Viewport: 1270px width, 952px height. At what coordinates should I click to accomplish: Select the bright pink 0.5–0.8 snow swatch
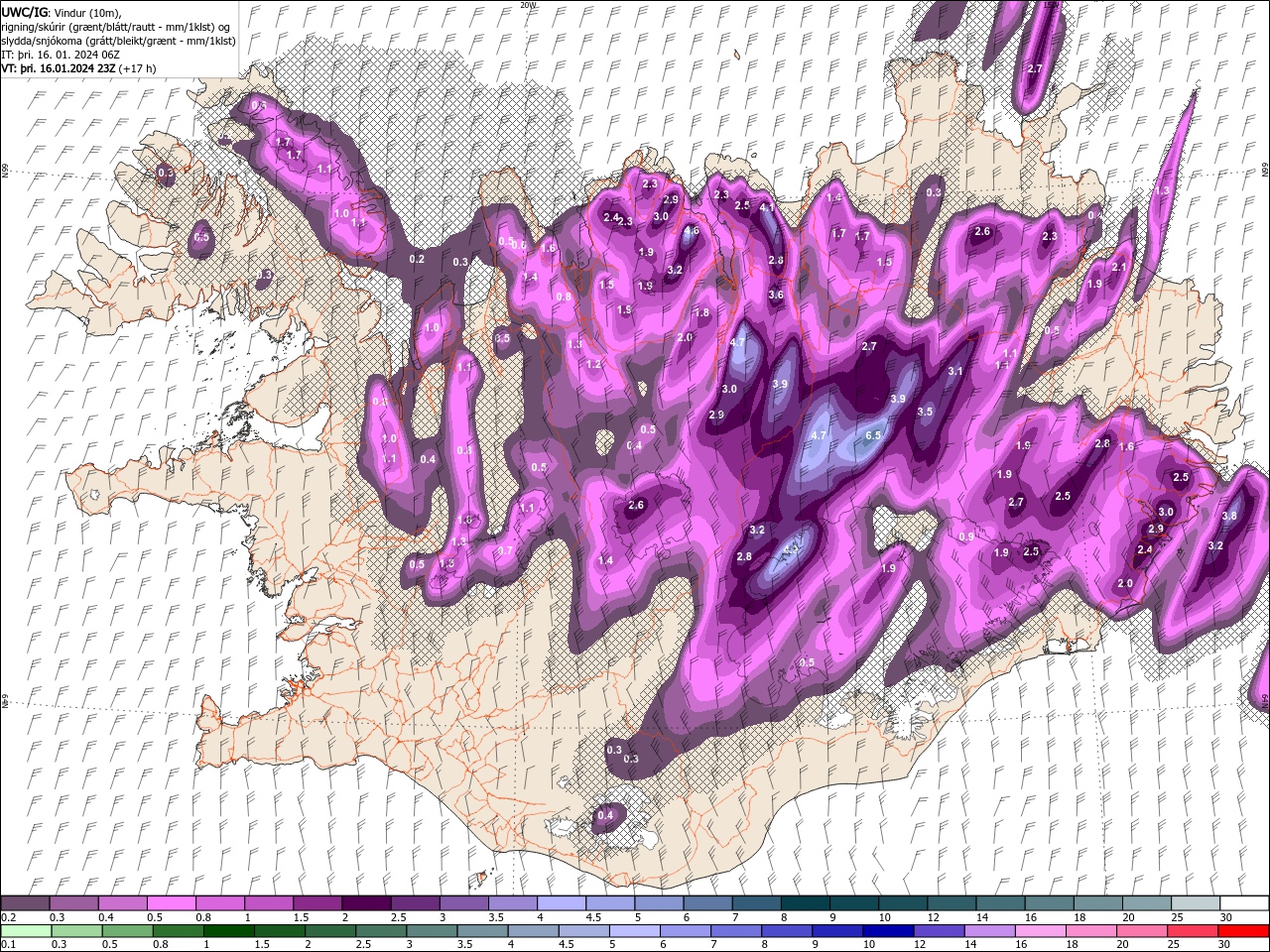(x=171, y=903)
